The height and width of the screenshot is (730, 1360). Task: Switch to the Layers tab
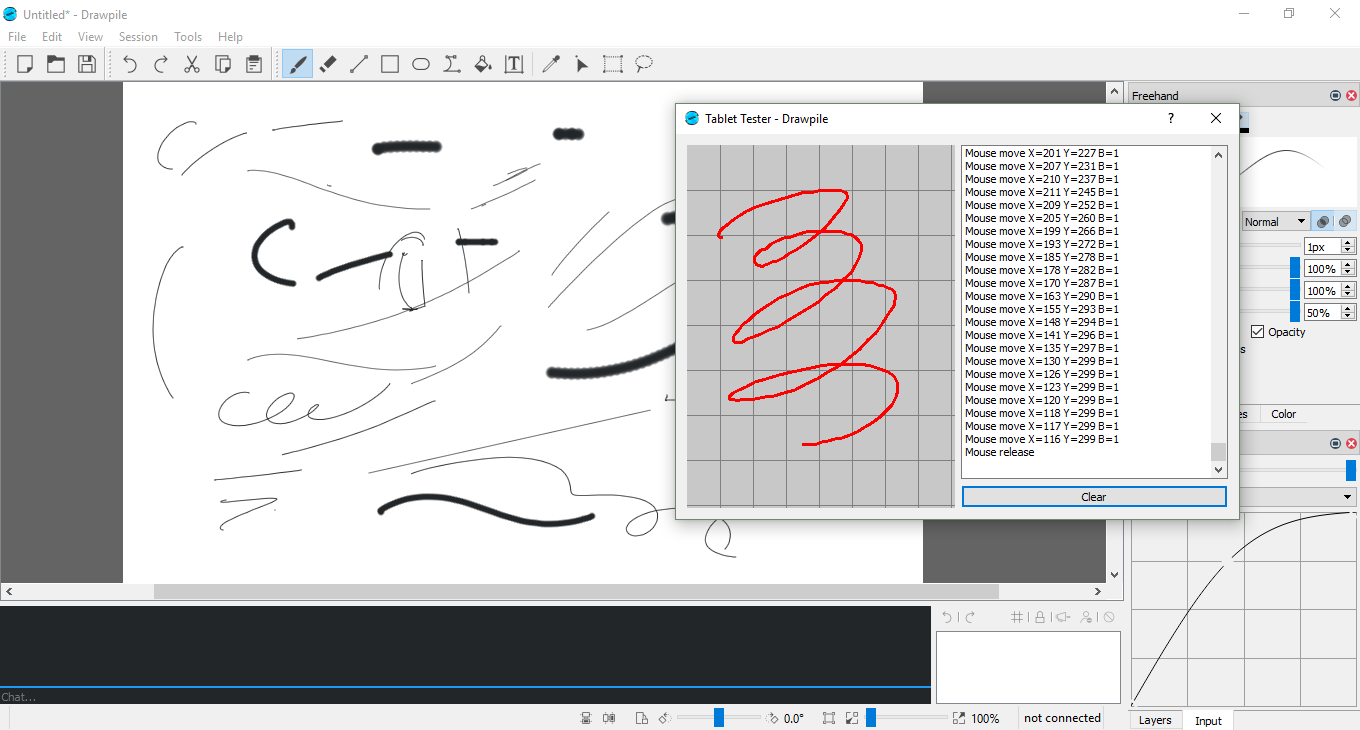1155,720
